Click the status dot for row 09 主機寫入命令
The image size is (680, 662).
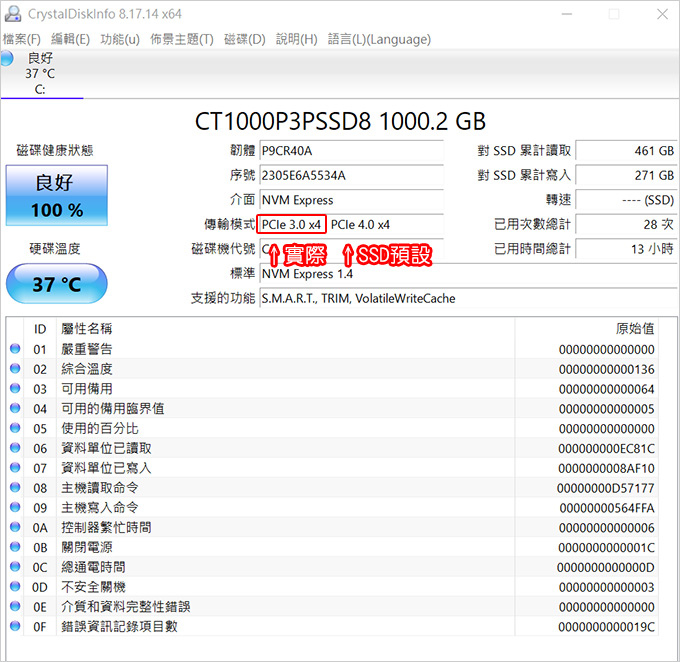pyautogui.click(x=15, y=507)
